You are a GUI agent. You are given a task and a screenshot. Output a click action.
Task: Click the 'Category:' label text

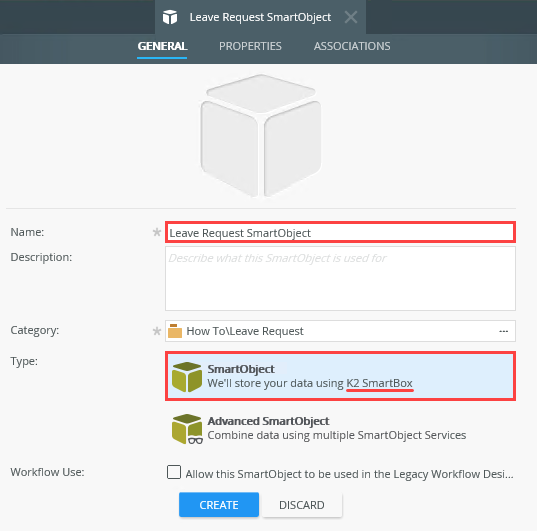point(35,330)
